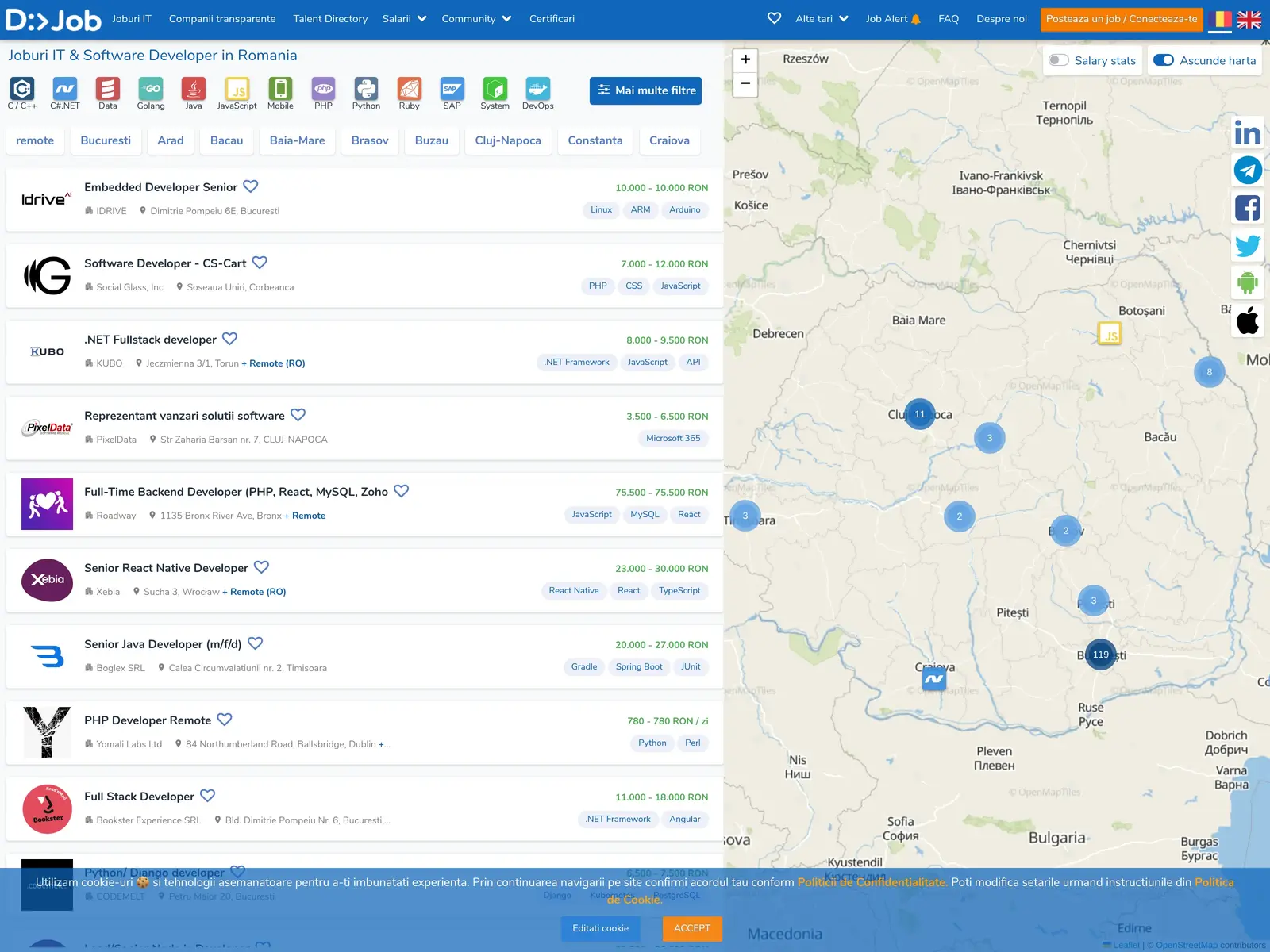Zoom out on the map
This screenshot has width=1270, height=952.
(x=745, y=83)
